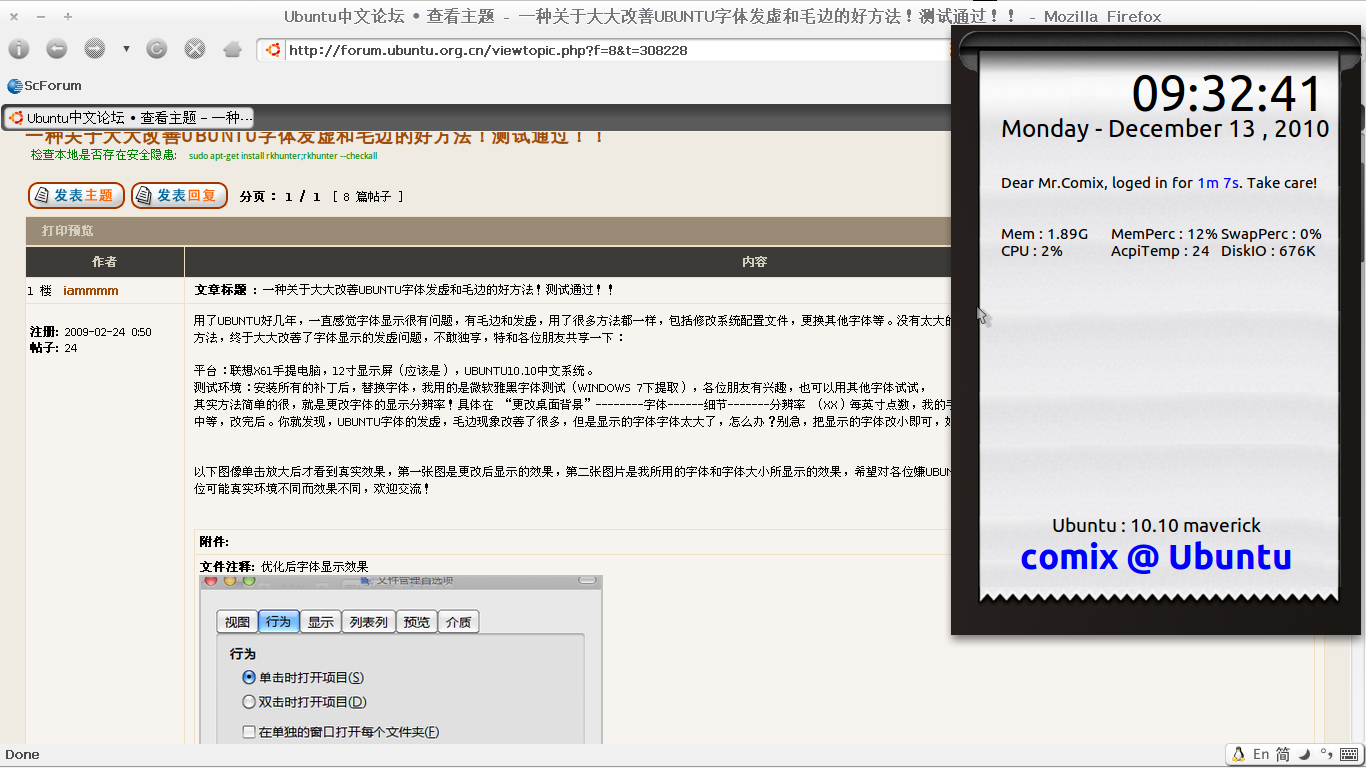Viewport: 1366px width, 768px height.
Task: Click the 8 篇帖子 pagination text
Action: (x=368, y=197)
